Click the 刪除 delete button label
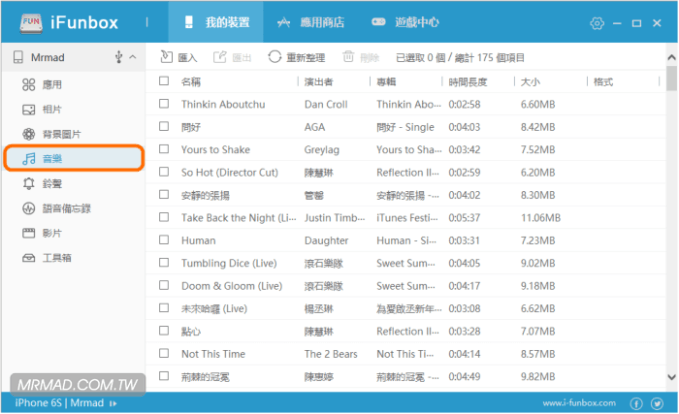The image size is (679, 414). point(369,58)
